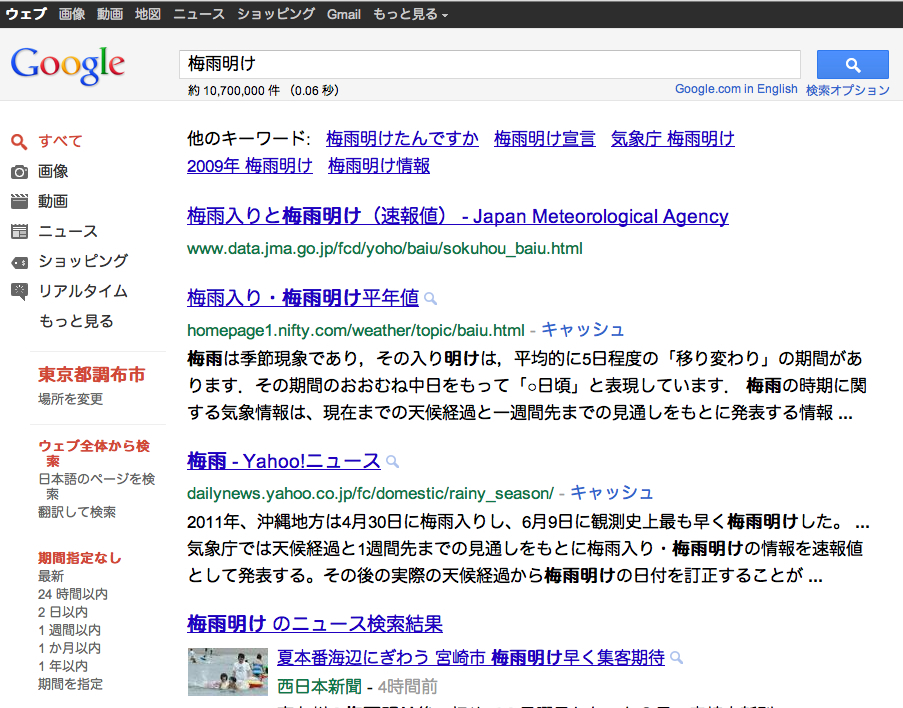This screenshot has width=903, height=708.
Task: Open cached copy of nifty.com result
Action: pyautogui.click(x=583, y=330)
